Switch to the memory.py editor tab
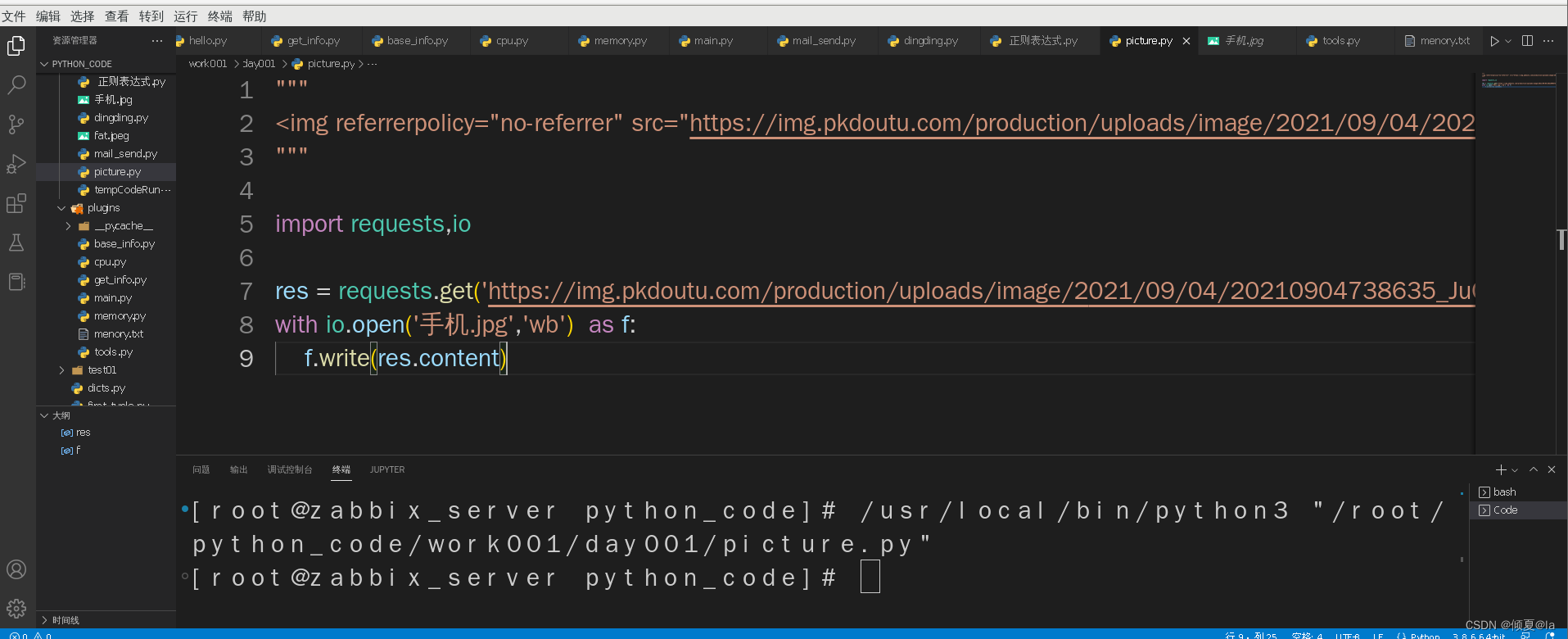 (620, 41)
